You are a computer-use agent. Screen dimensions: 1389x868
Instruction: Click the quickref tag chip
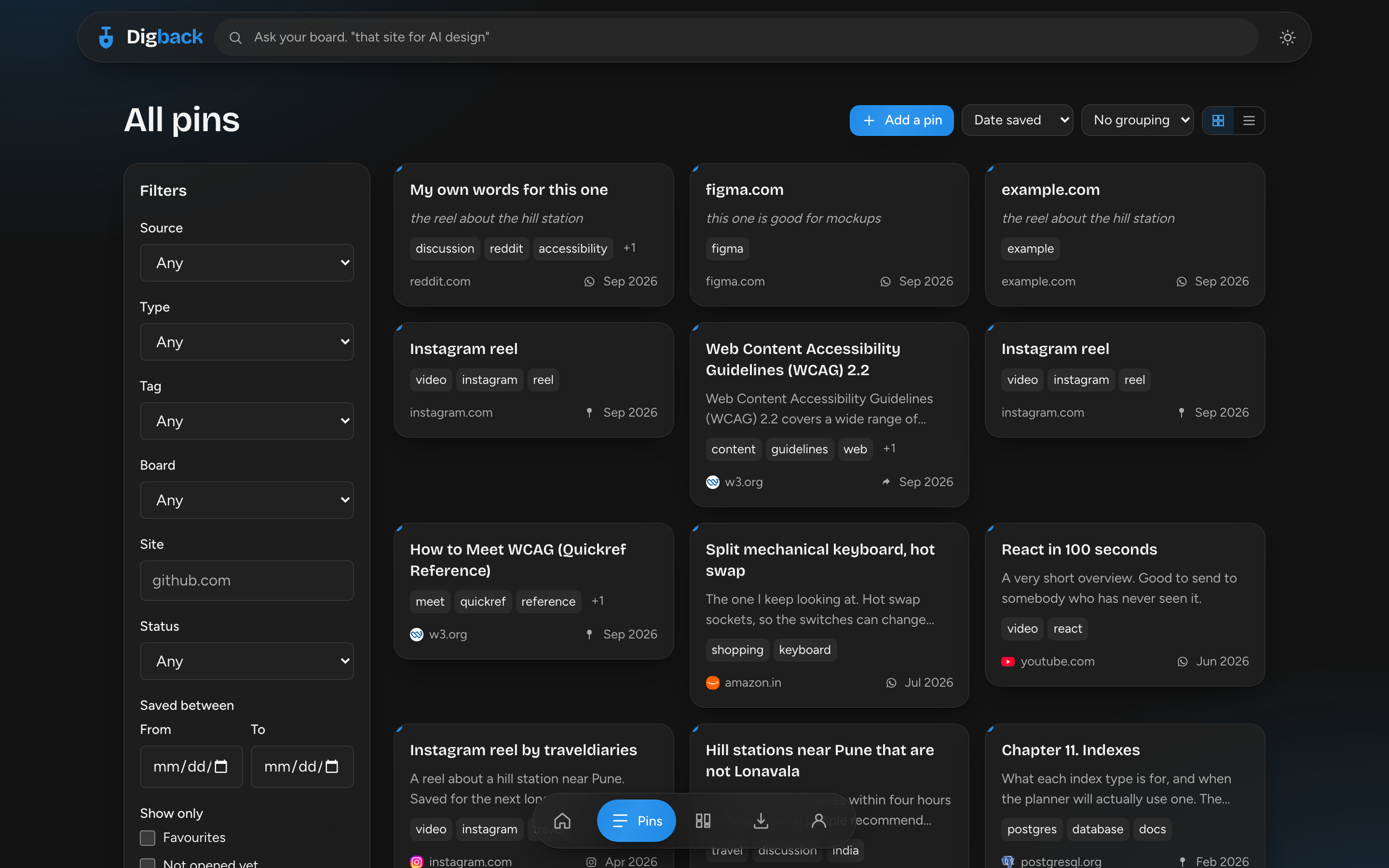click(483, 602)
